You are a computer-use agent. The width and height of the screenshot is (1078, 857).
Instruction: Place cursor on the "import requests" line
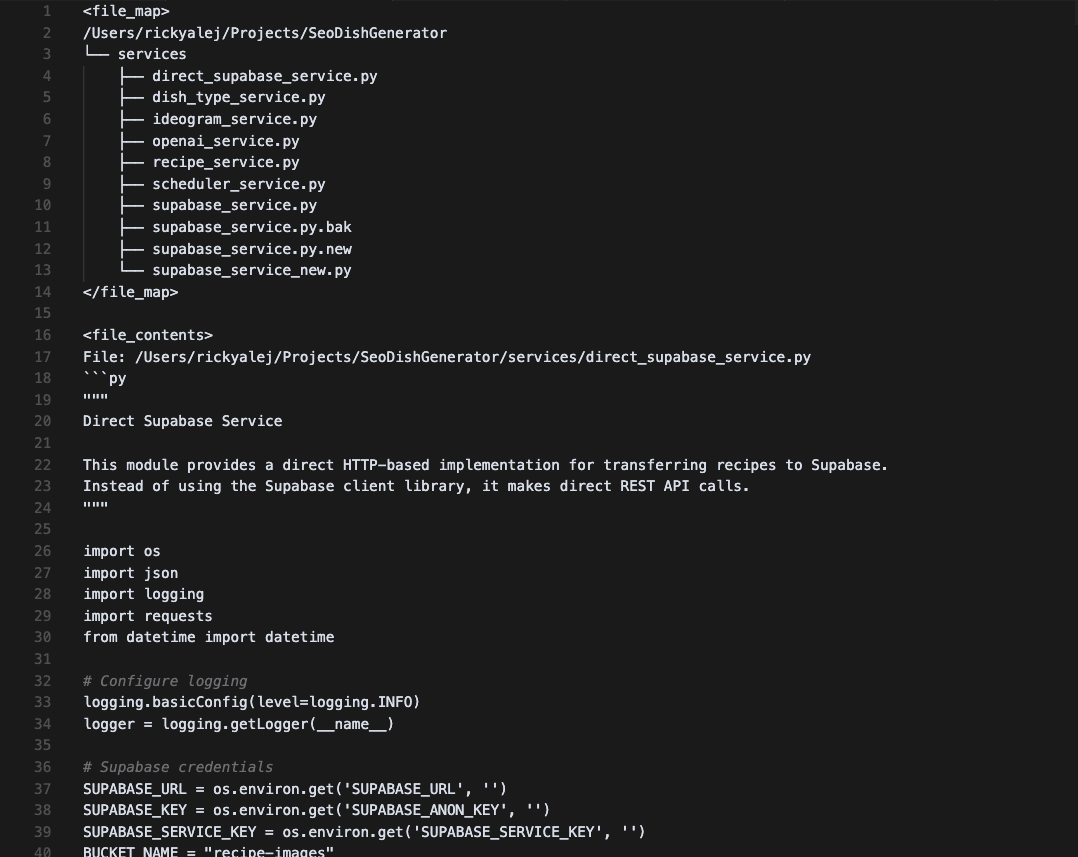[147, 616]
